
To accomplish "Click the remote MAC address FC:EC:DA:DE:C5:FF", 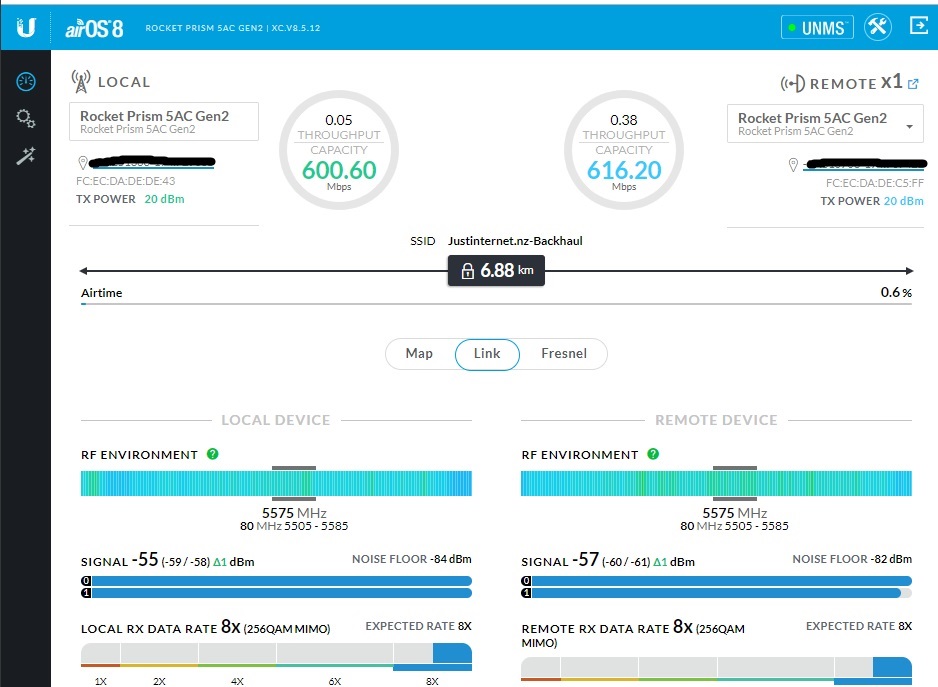I will click(x=875, y=183).
